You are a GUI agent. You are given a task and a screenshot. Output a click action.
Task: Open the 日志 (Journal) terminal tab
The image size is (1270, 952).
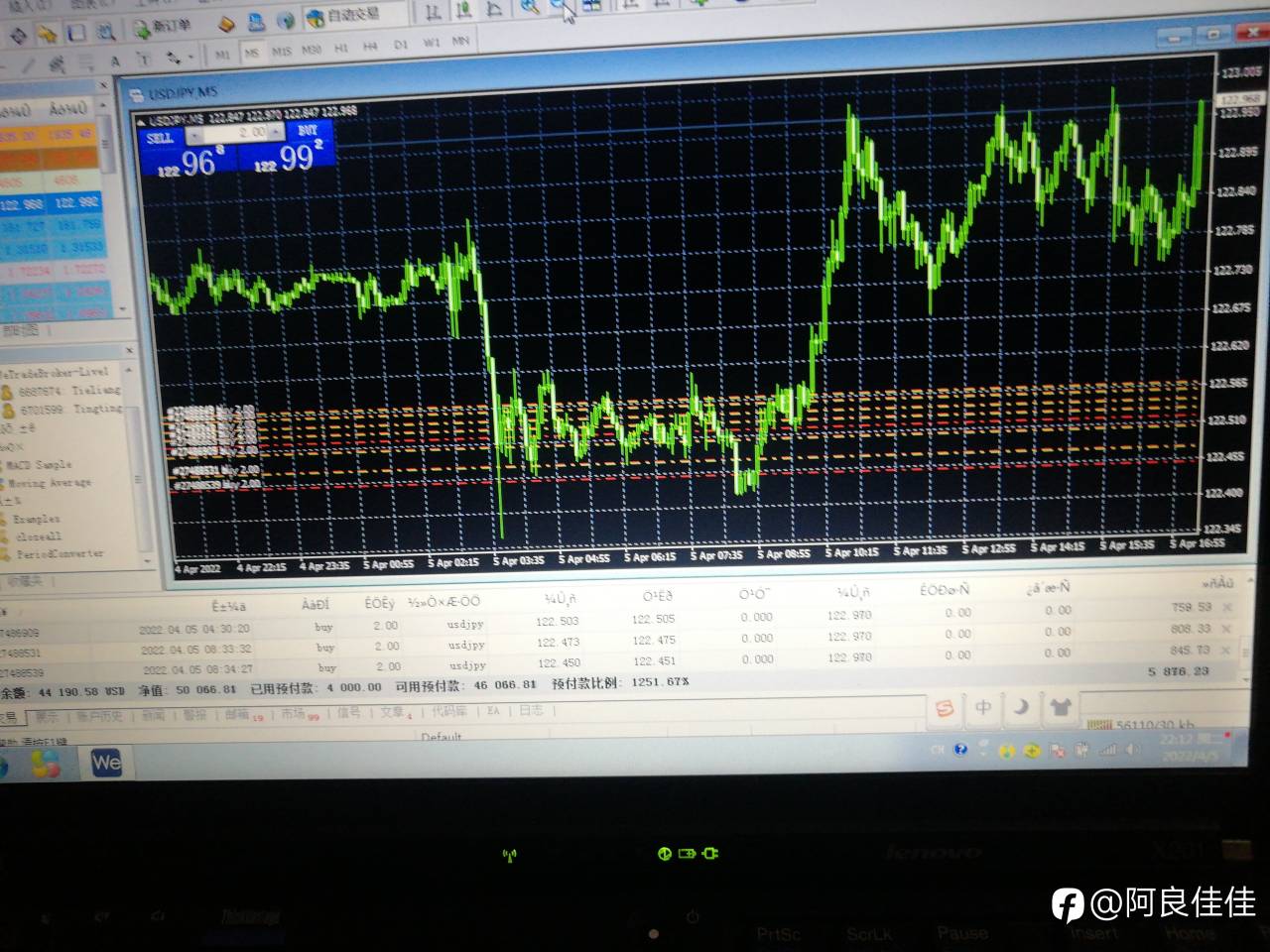coord(531,710)
